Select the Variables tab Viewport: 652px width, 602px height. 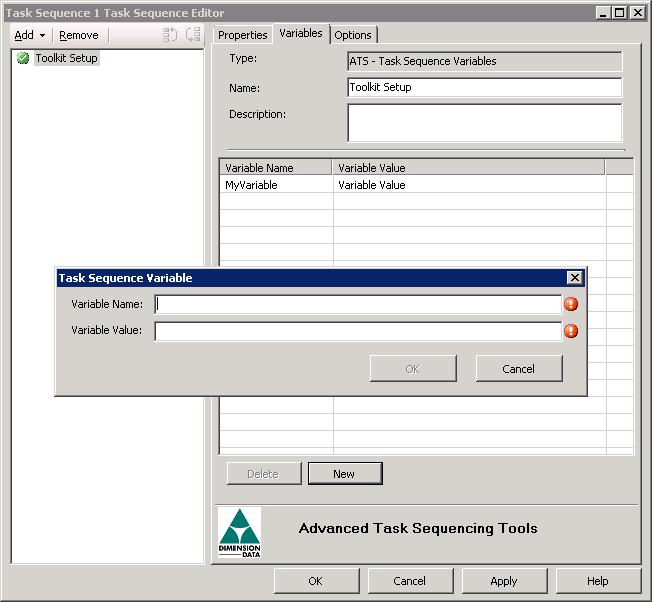click(301, 33)
